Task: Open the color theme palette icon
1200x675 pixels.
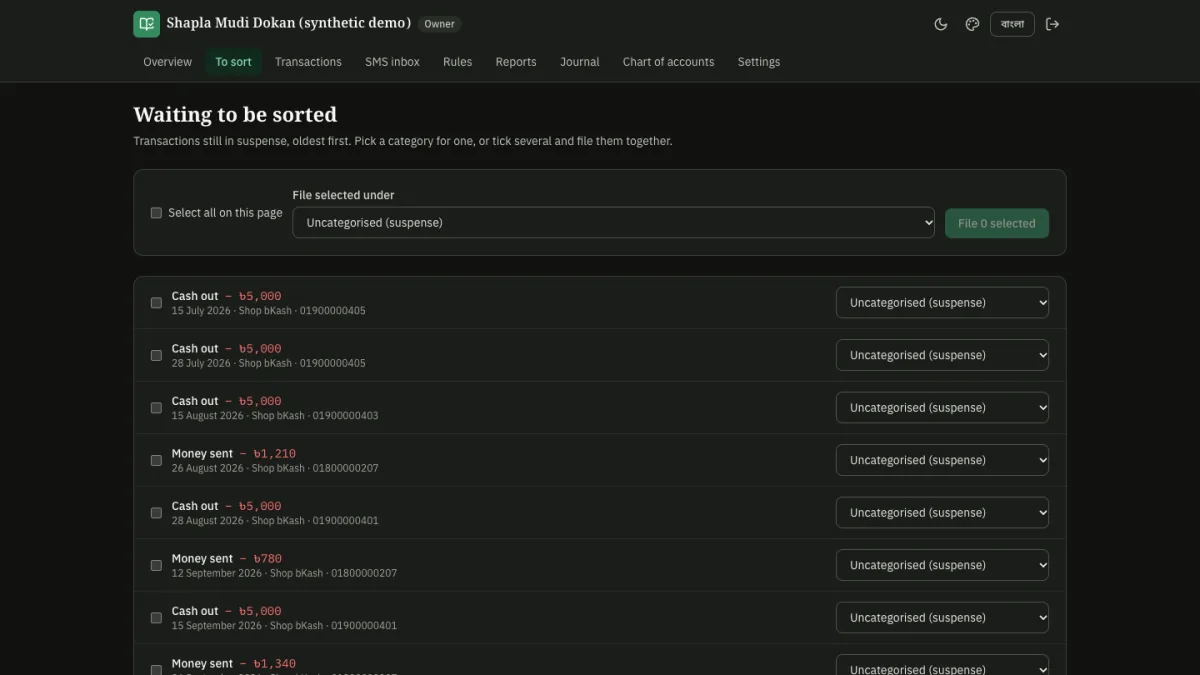Action: click(972, 24)
